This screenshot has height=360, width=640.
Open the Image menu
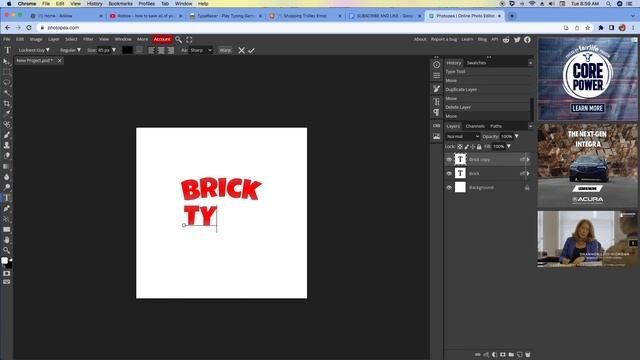pyautogui.click(x=36, y=39)
